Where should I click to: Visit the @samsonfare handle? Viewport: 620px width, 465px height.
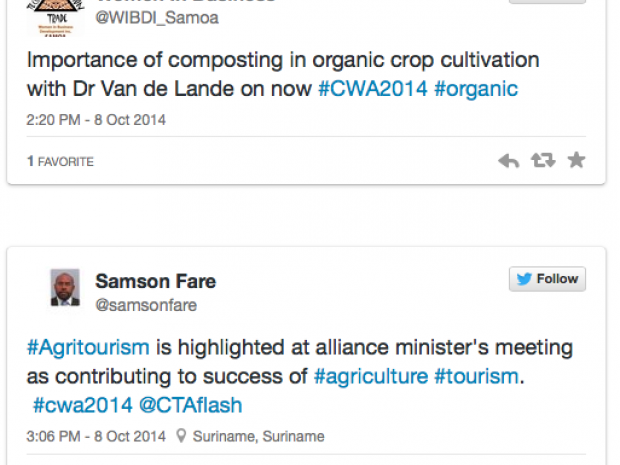coord(146,305)
